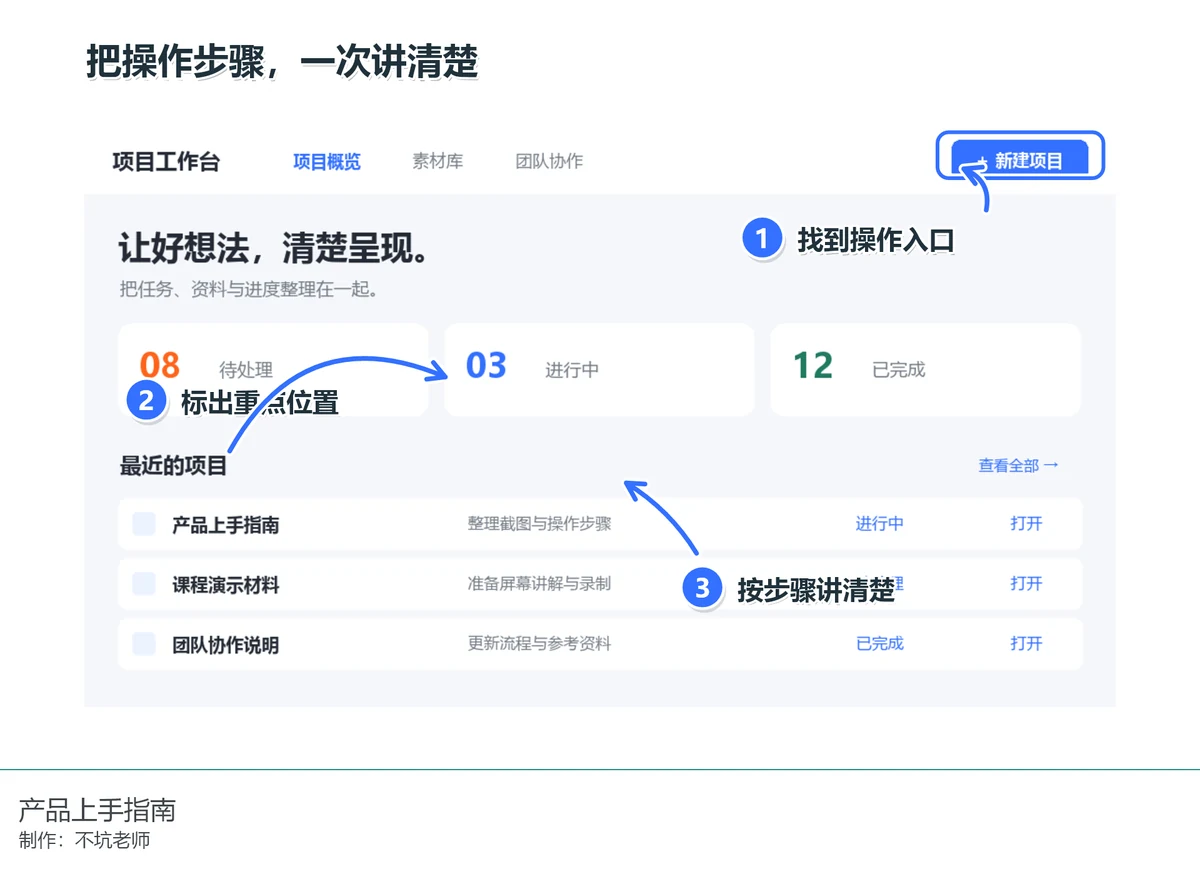The height and width of the screenshot is (874, 1200).
Task: Select the 团队协作说明 row icon
Action: tap(144, 644)
